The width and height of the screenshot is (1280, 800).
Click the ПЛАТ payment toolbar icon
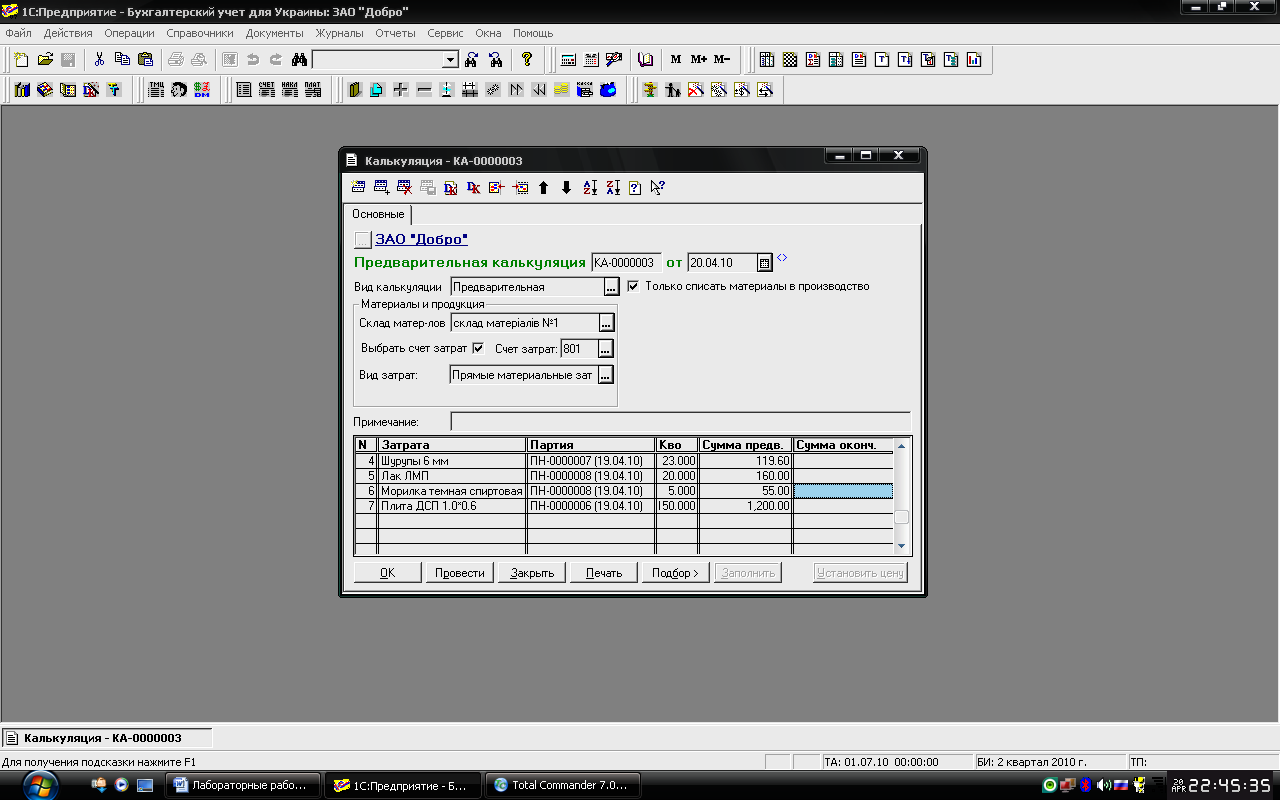click(313, 90)
